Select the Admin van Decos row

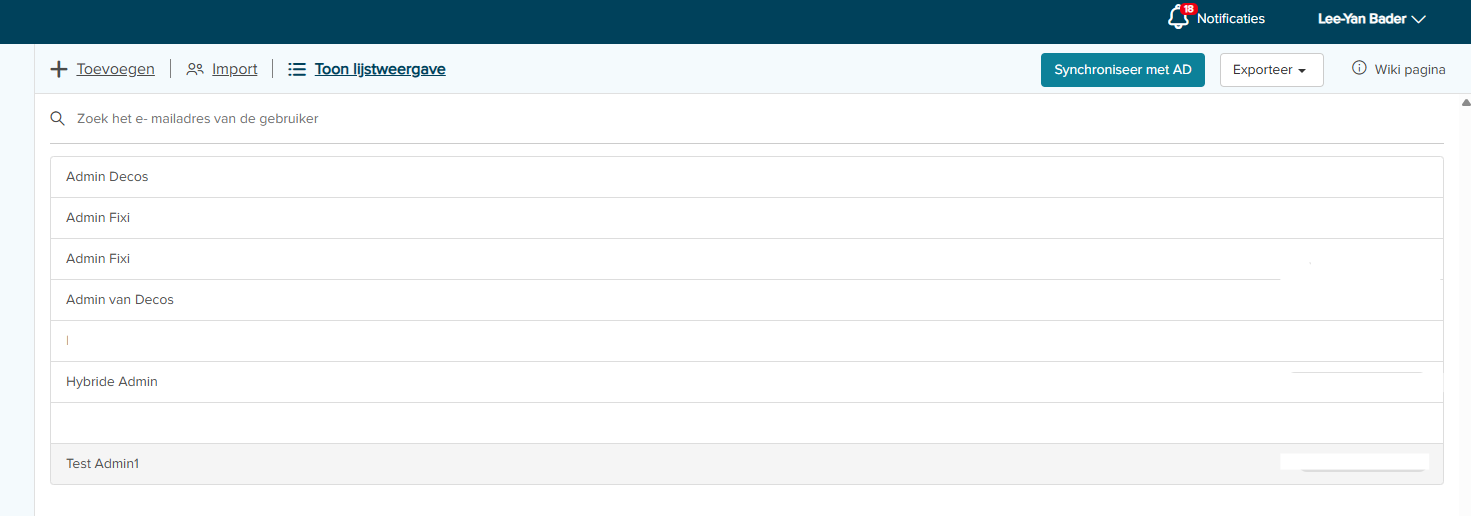(120, 300)
